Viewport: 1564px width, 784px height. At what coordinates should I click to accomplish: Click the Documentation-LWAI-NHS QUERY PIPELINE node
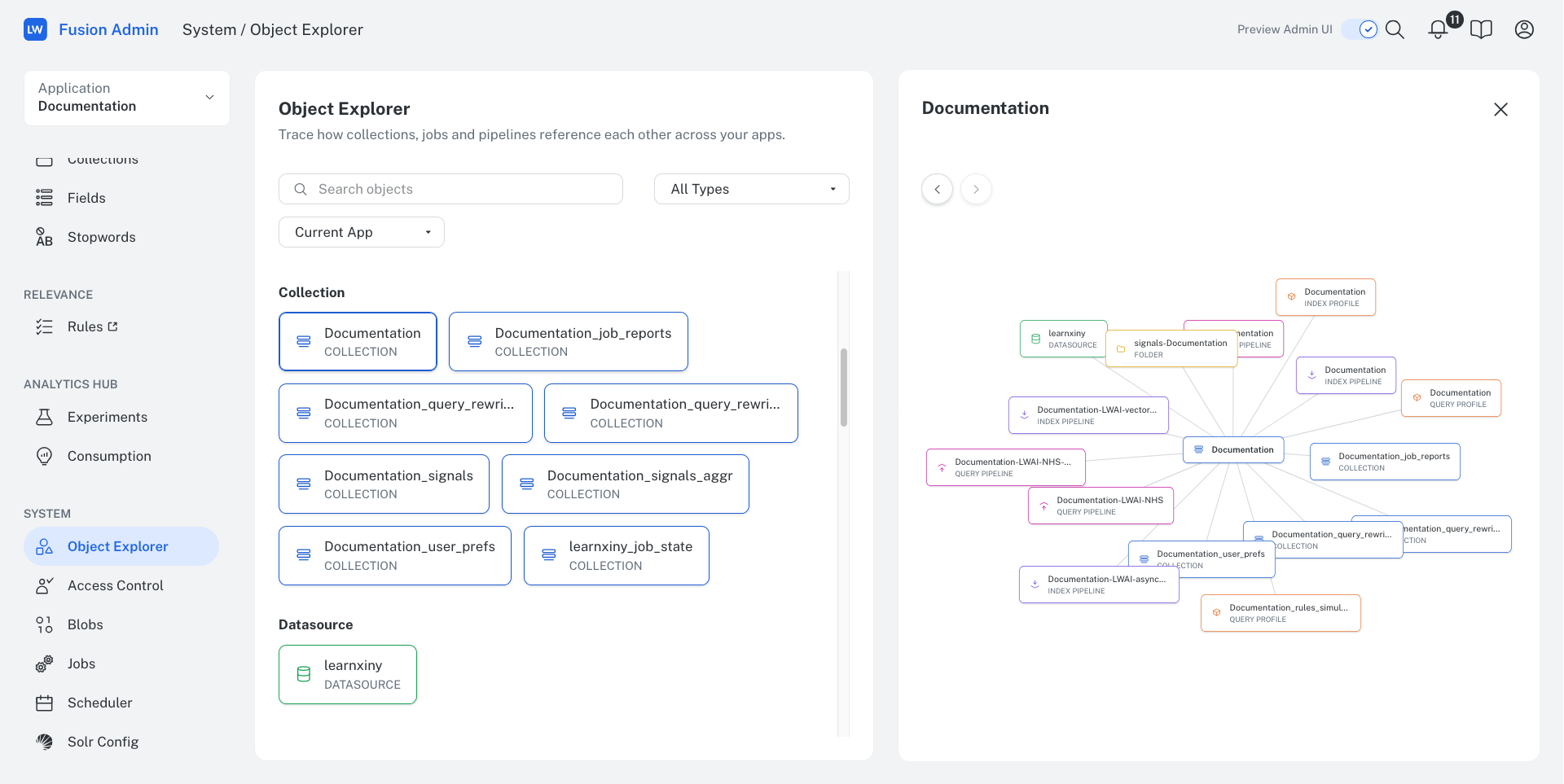(1101, 506)
